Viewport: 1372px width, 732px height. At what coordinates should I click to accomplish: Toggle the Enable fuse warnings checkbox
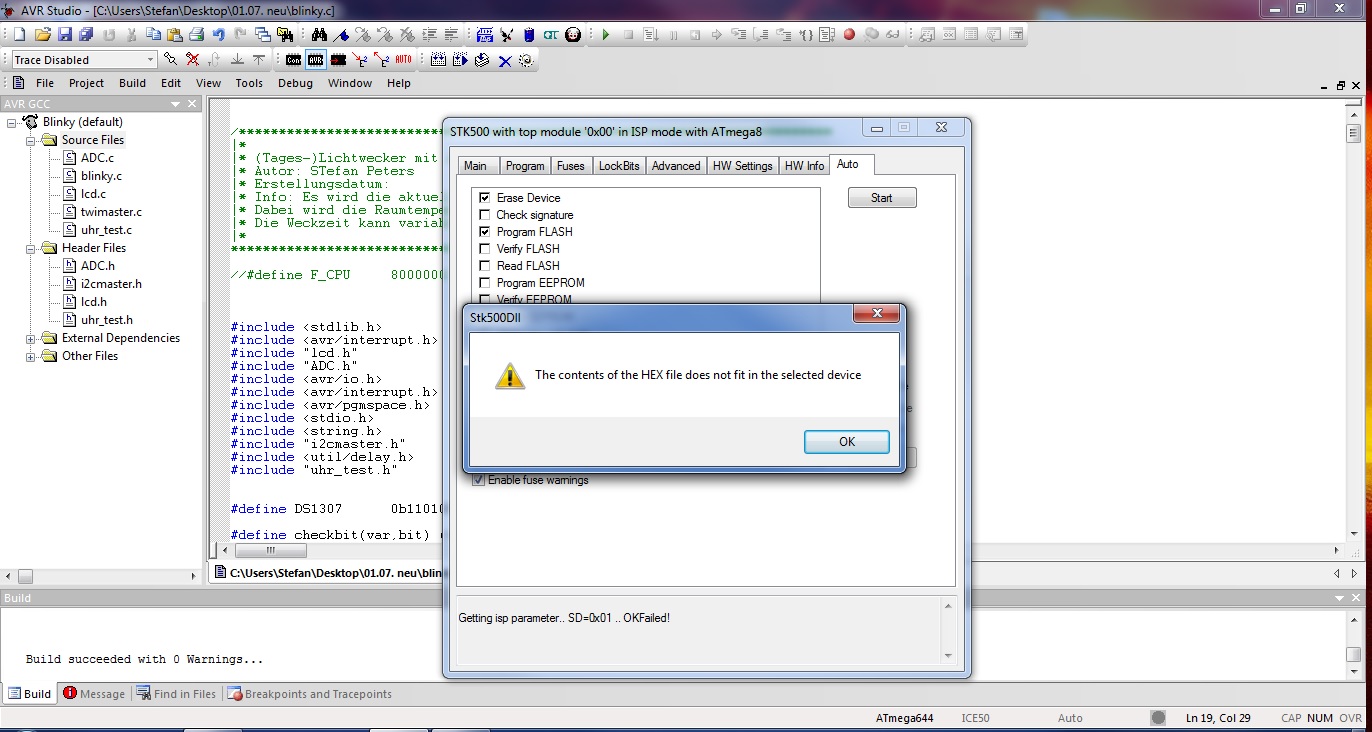479,480
